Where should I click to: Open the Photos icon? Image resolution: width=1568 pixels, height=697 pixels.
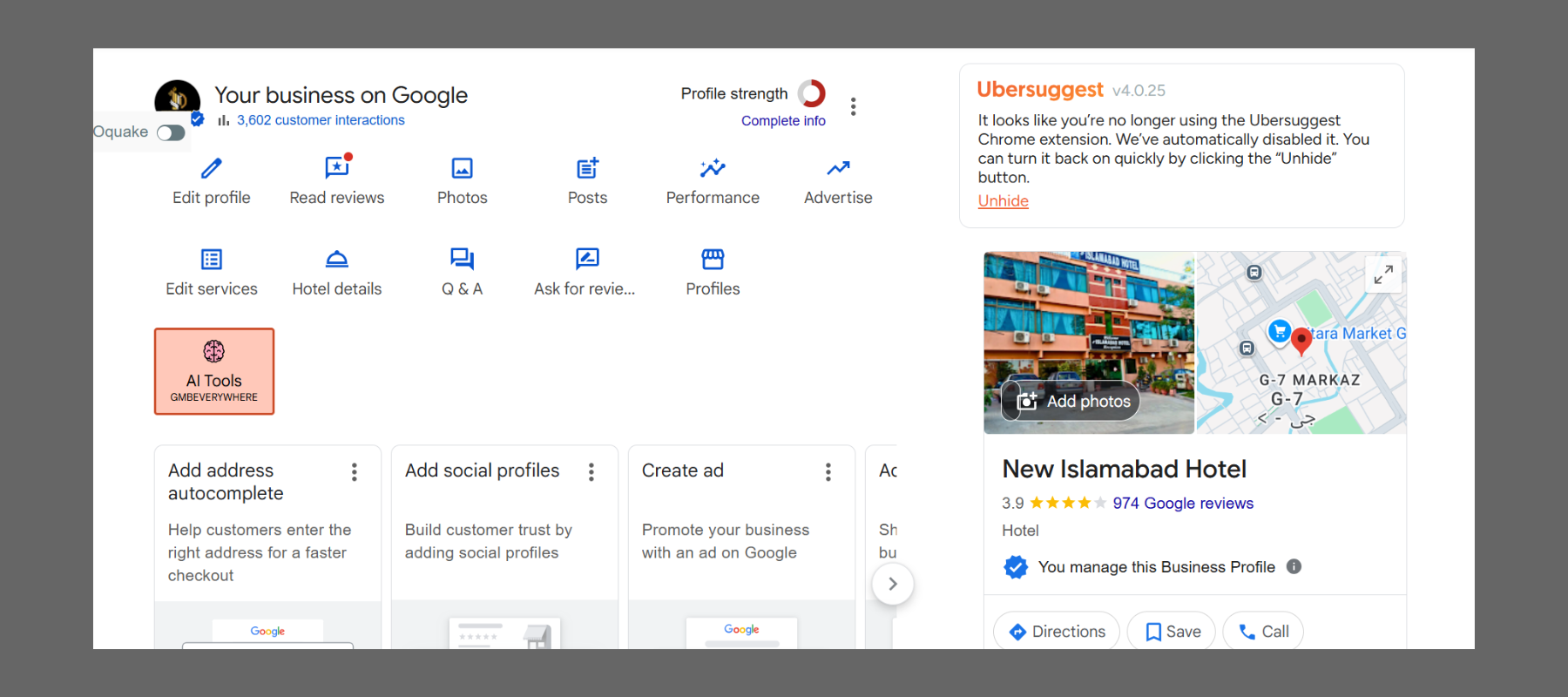462,168
